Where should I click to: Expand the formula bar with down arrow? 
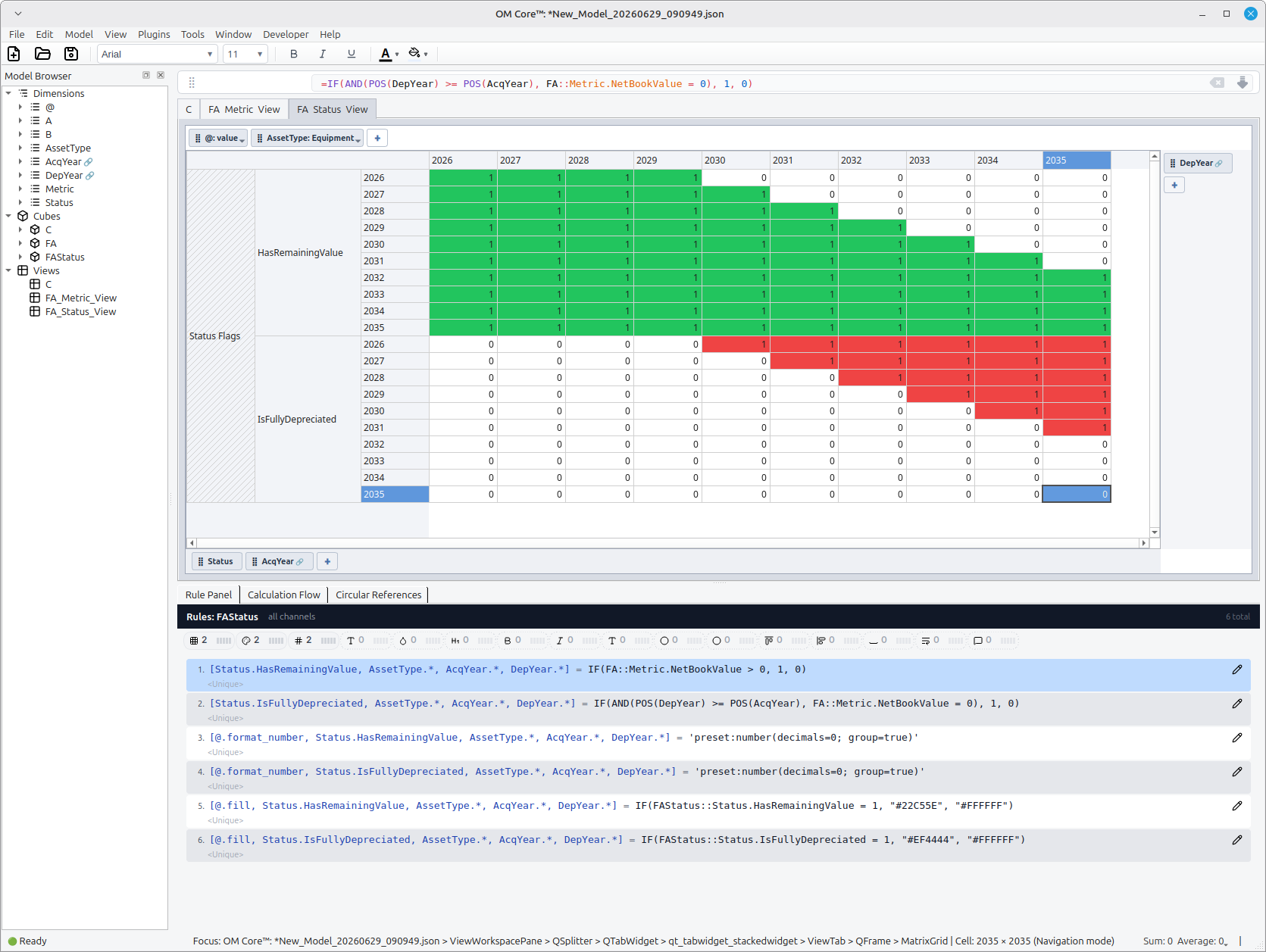1243,83
